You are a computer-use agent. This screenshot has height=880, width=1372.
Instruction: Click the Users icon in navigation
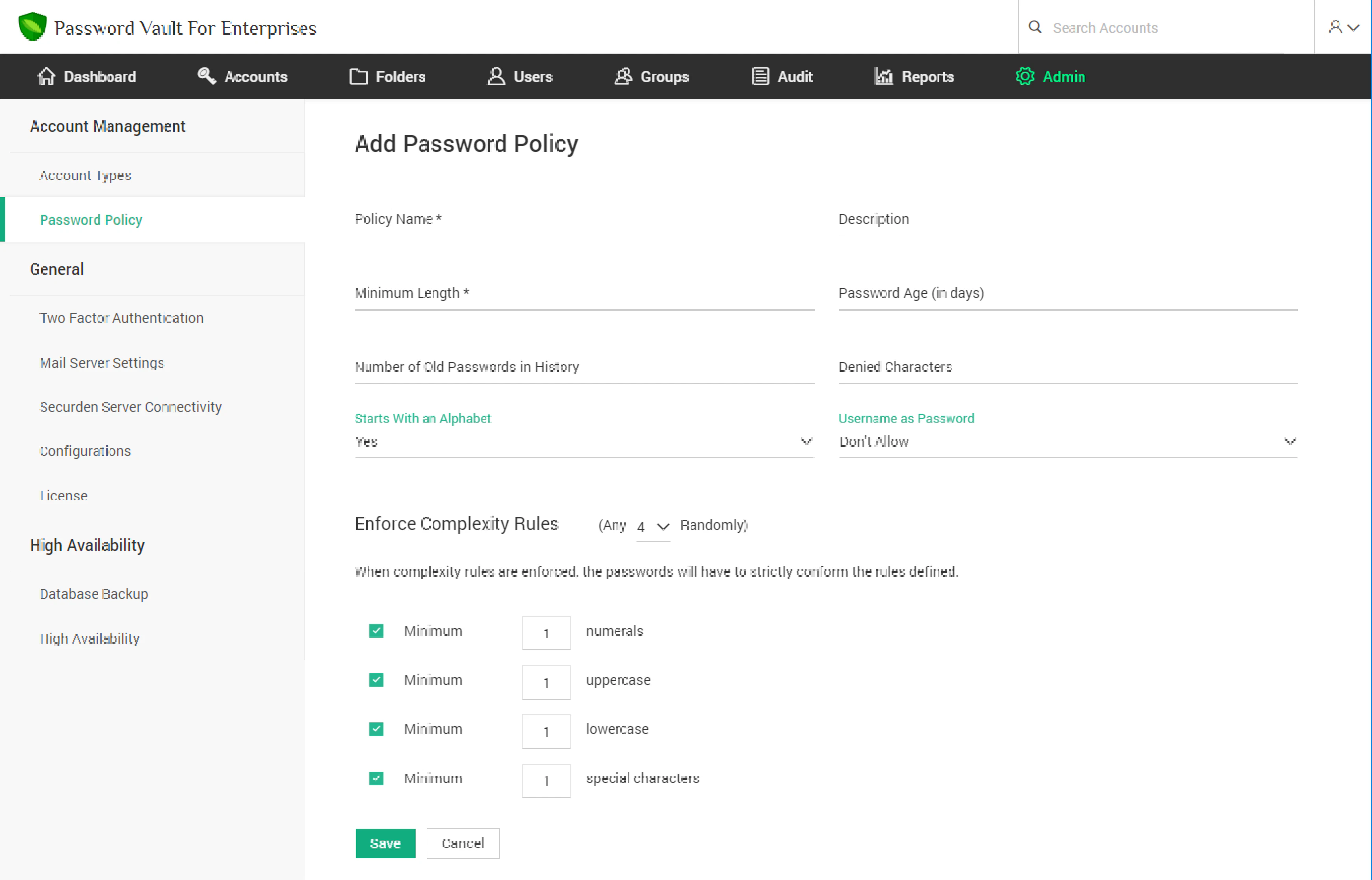496,76
